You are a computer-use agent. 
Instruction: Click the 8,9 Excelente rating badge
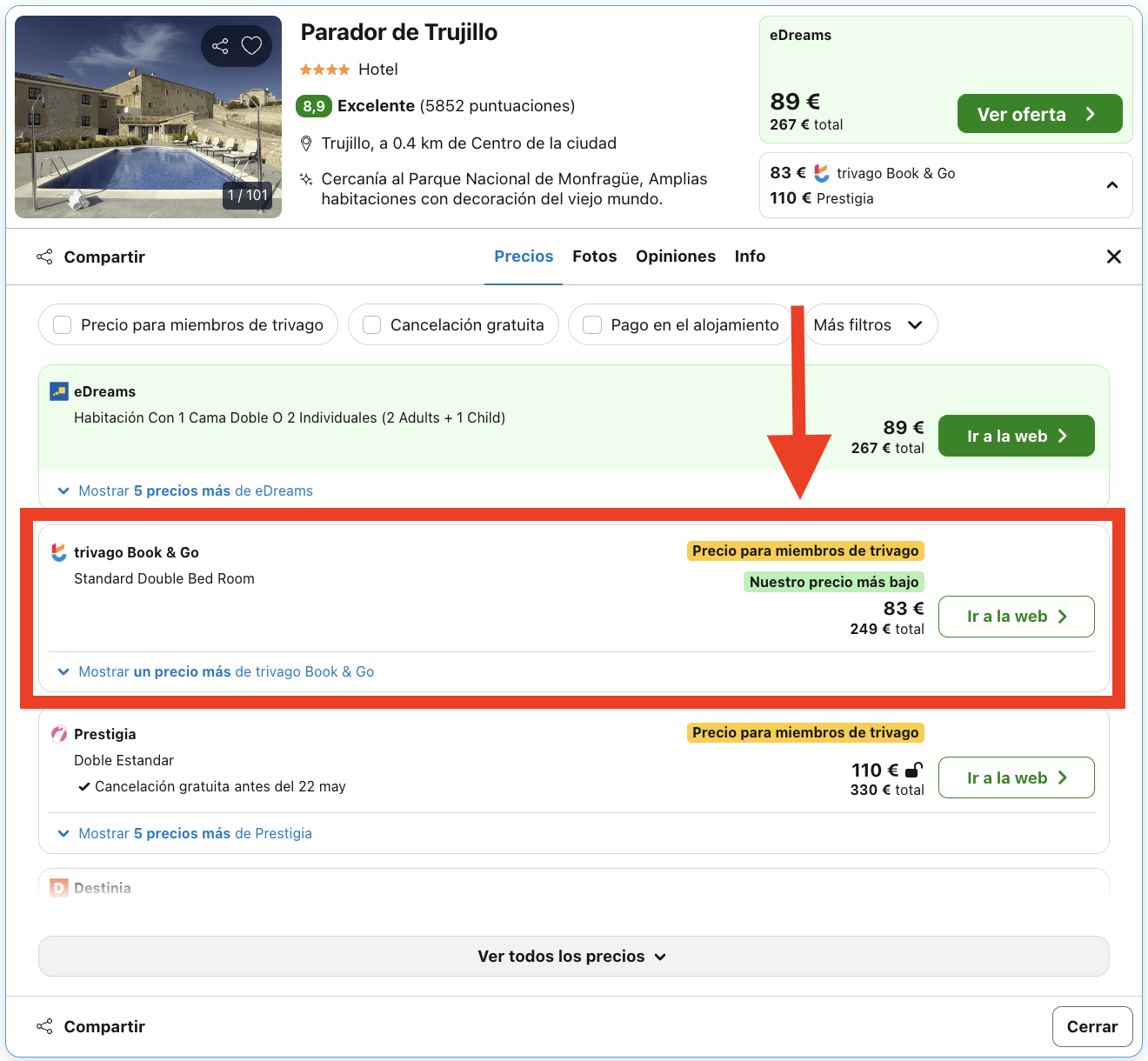pos(315,105)
